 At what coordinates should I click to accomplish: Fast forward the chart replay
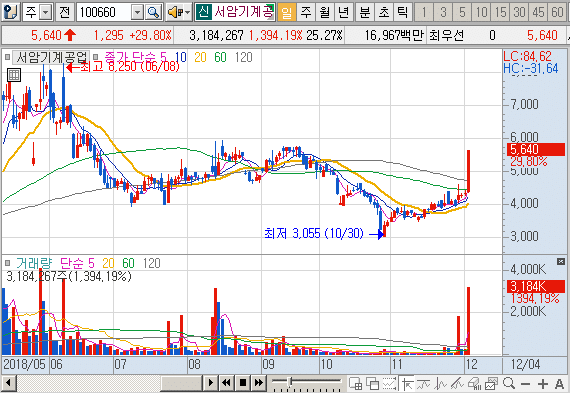[x=258, y=383]
